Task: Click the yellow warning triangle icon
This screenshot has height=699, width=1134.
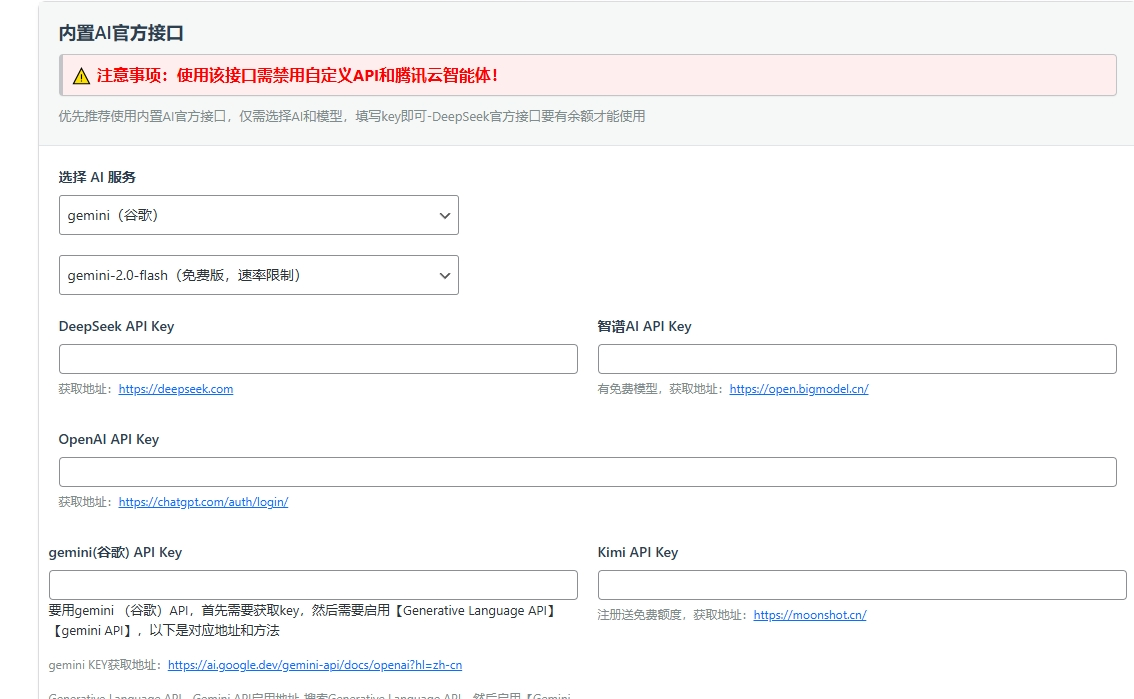Action: 81,76
